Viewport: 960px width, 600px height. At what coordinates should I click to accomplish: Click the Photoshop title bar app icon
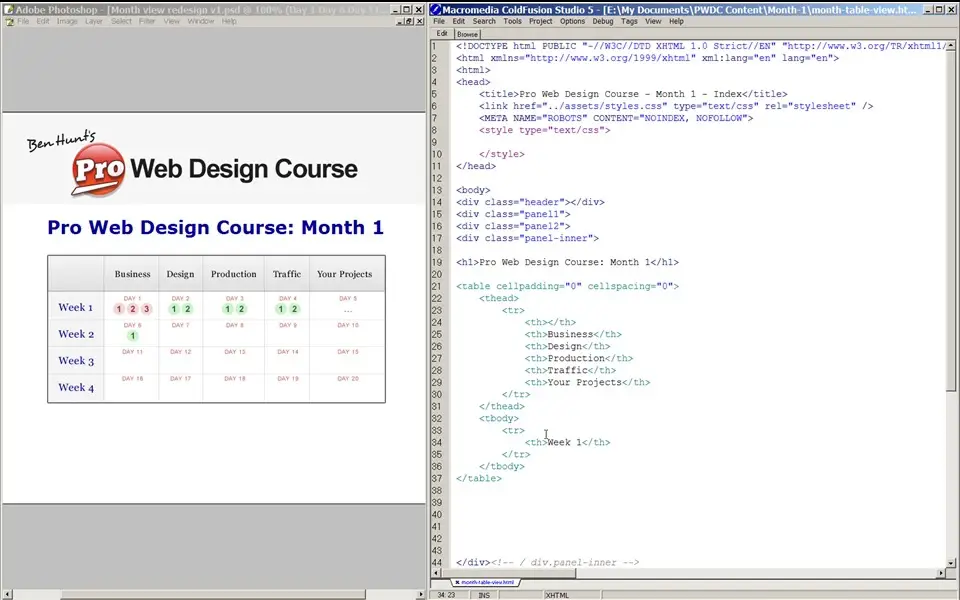tap(9, 10)
